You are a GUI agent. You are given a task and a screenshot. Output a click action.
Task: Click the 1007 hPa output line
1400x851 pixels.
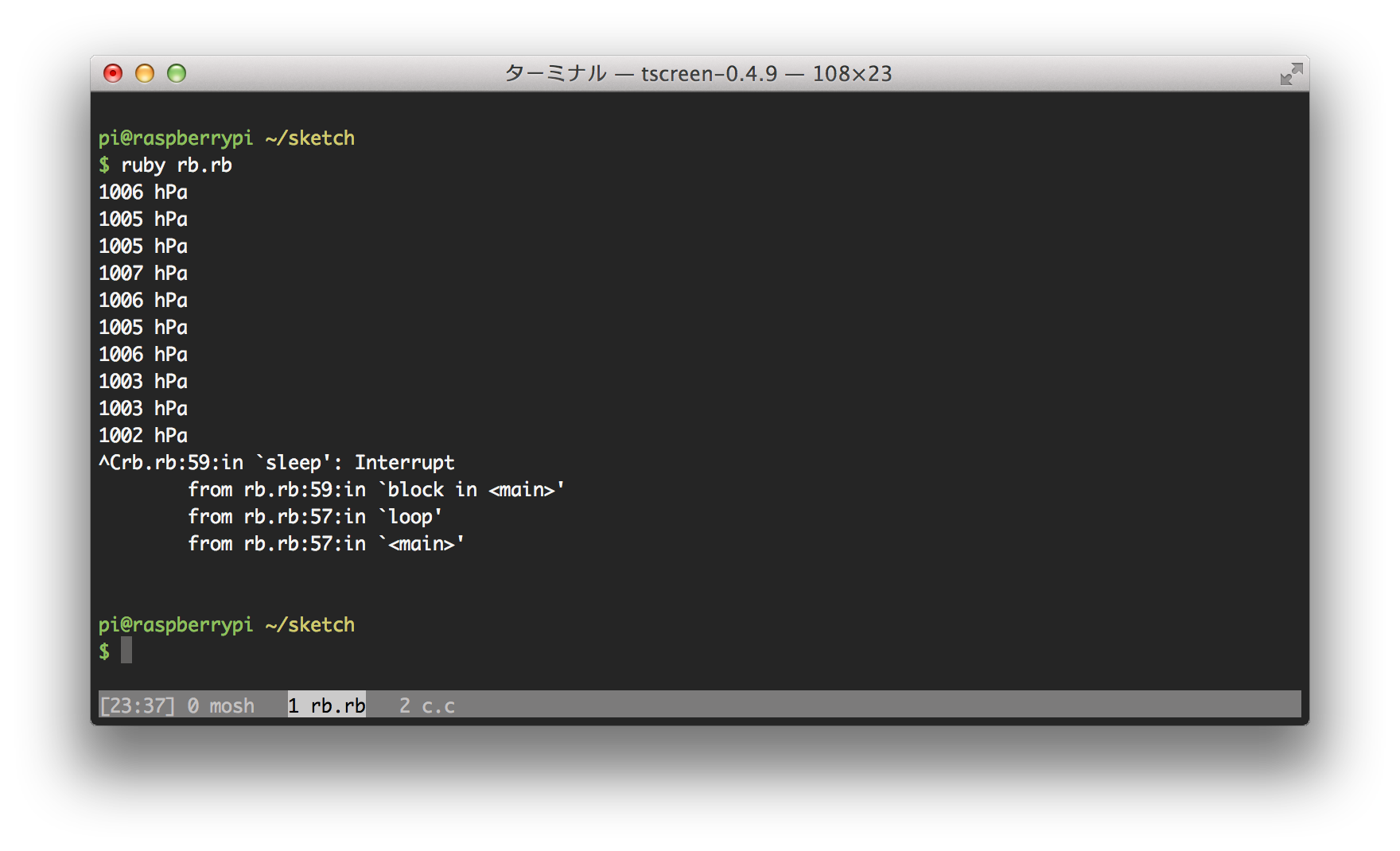click(143, 274)
